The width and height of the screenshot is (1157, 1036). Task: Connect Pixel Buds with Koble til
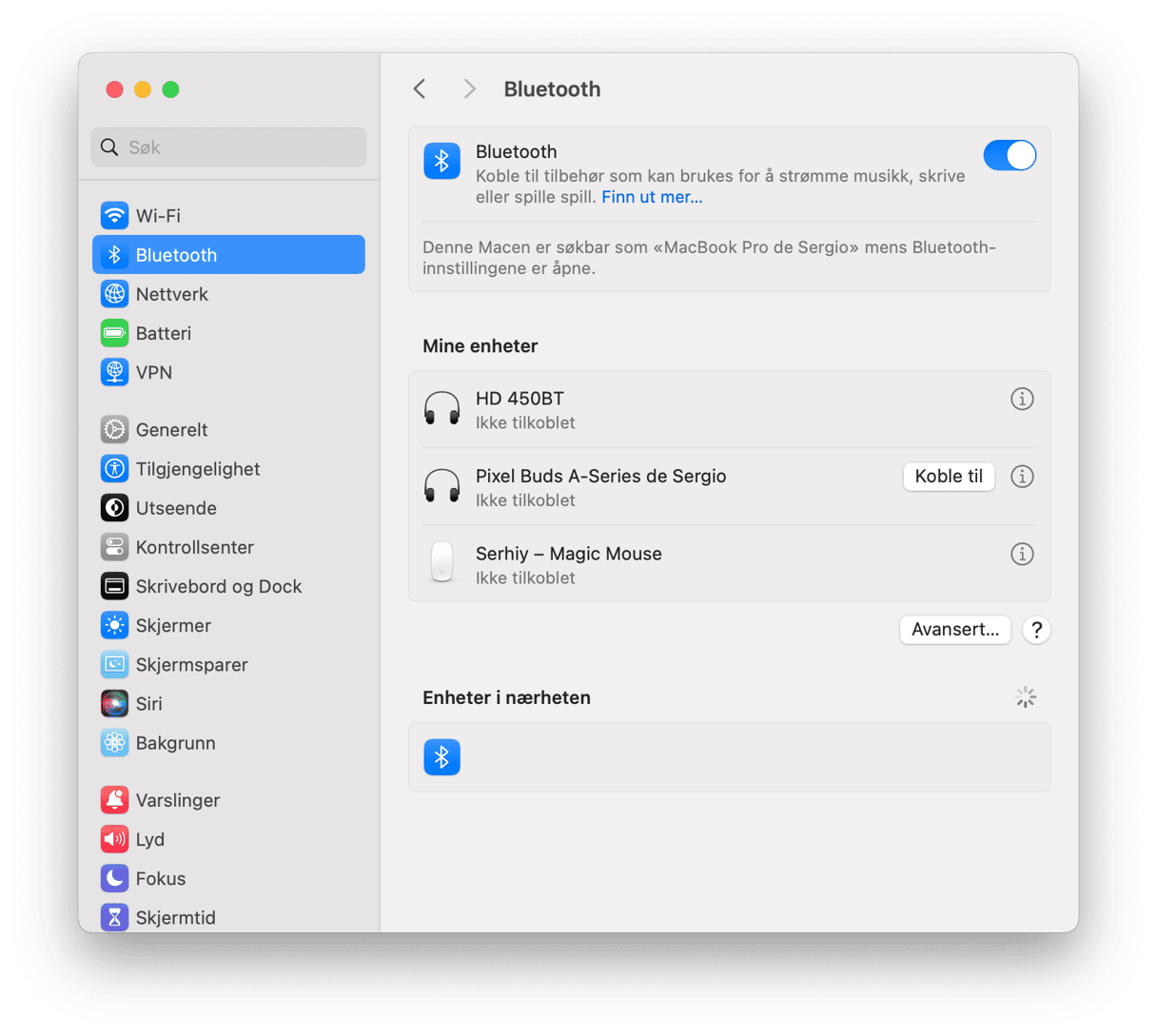click(x=948, y=477)
